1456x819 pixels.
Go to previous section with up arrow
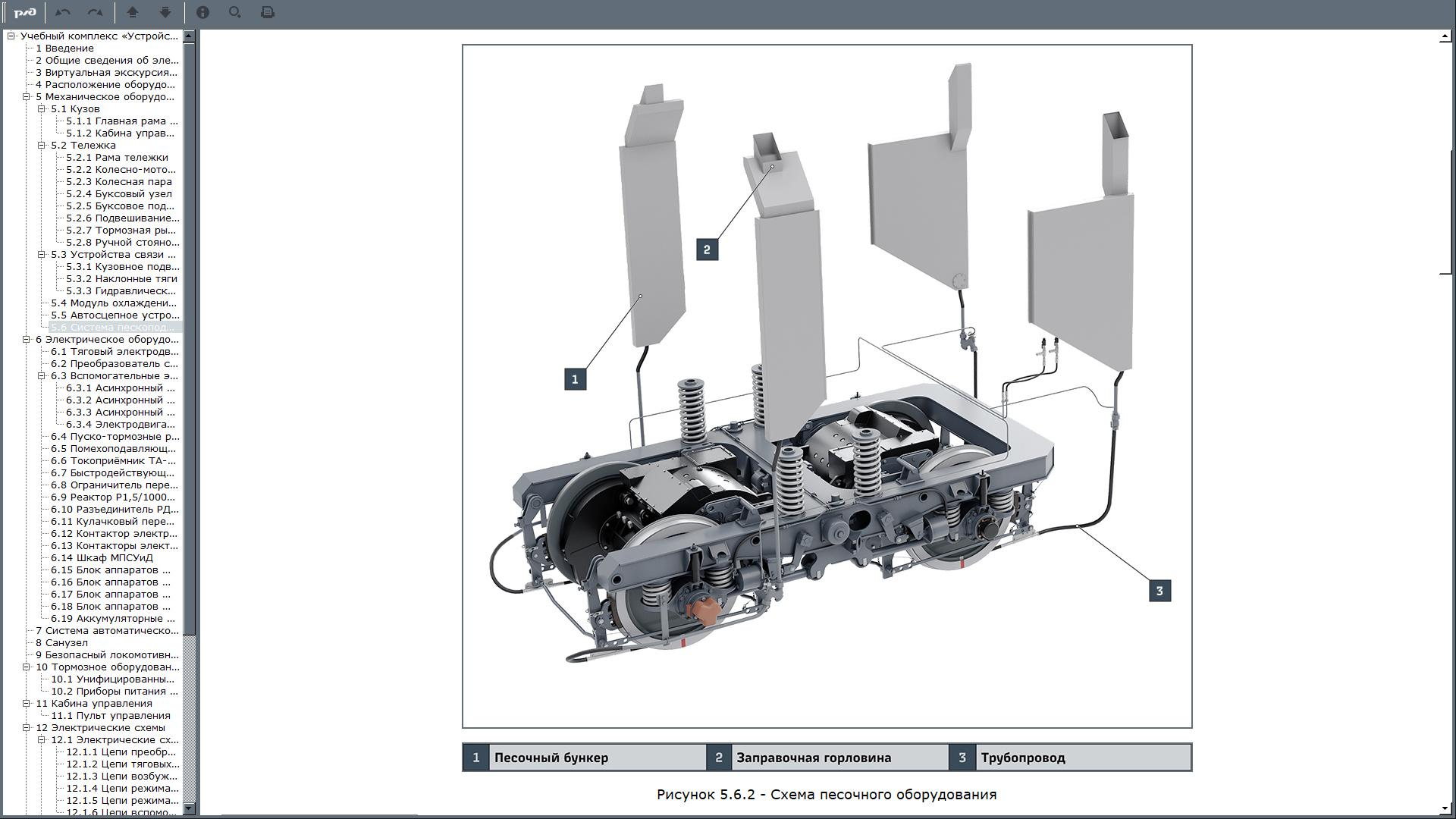[133, 12]
